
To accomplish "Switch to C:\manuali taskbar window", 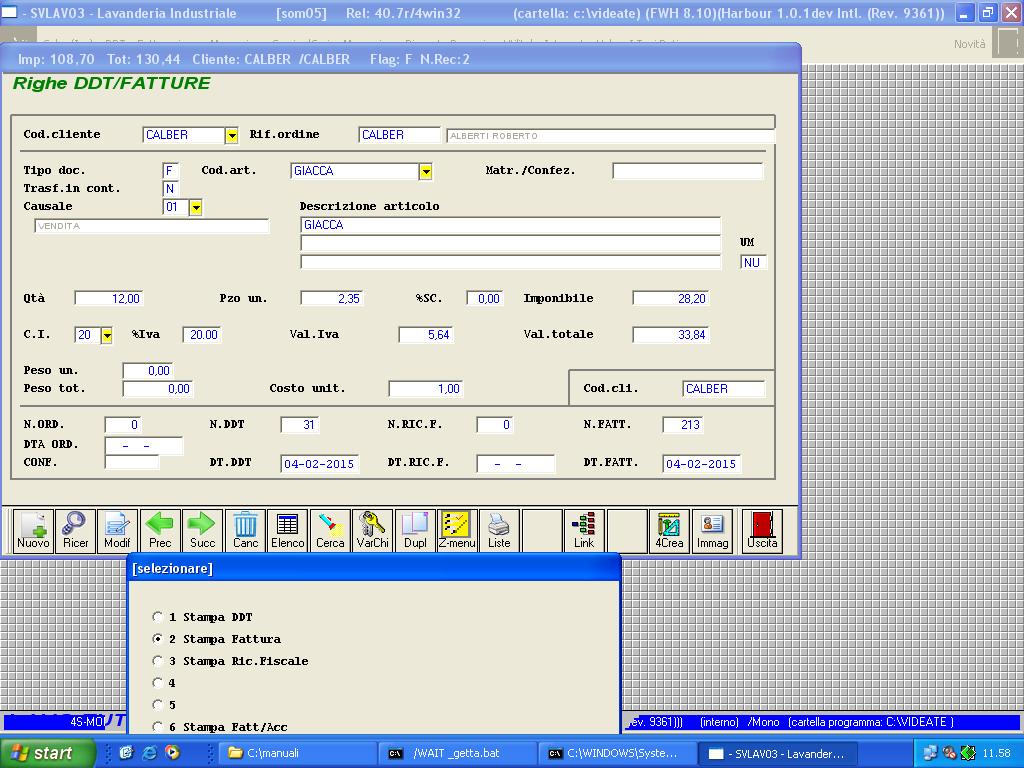I will pos(299,754).
